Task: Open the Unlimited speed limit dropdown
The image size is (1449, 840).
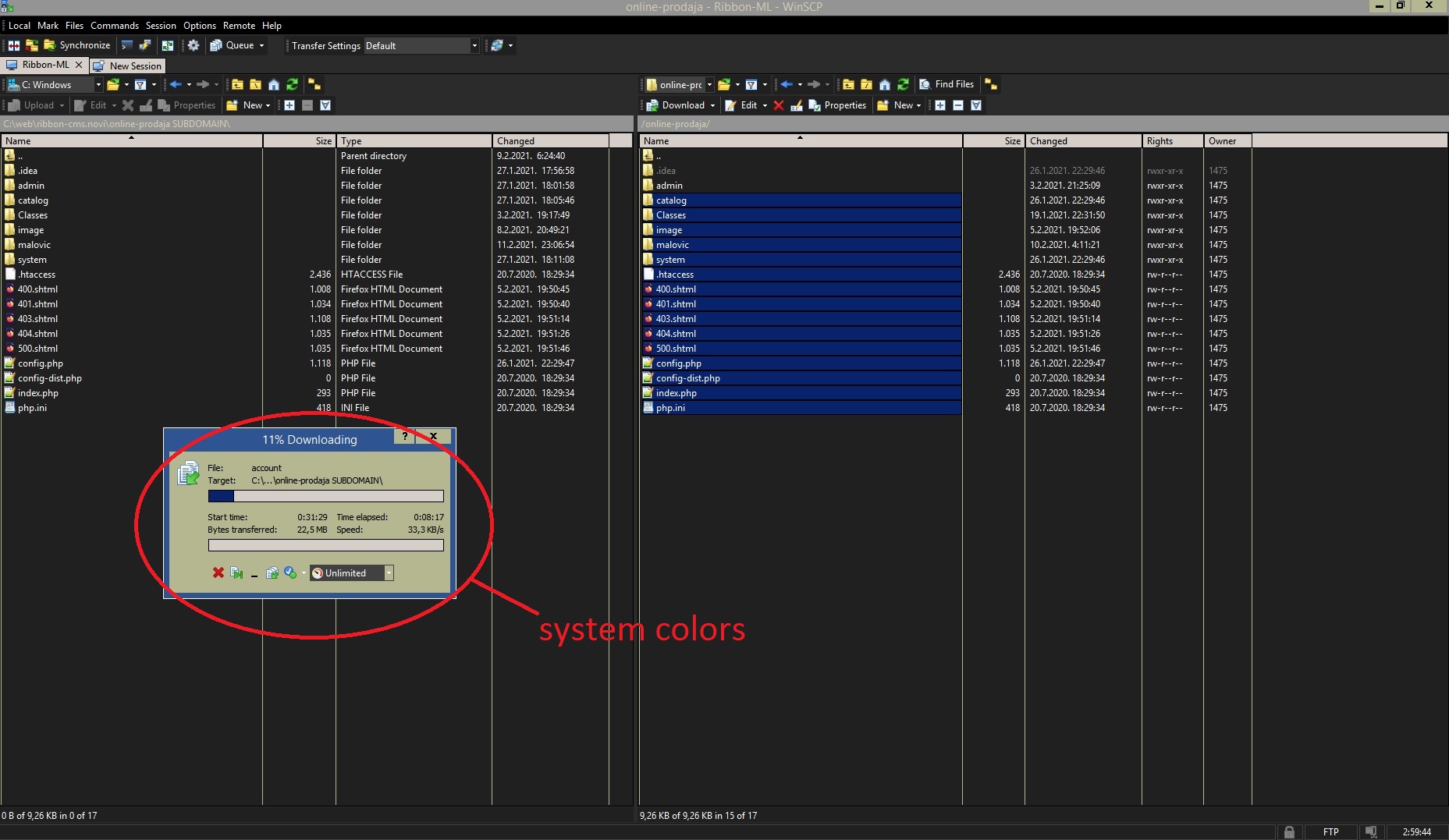Action: tap(389, 573)
